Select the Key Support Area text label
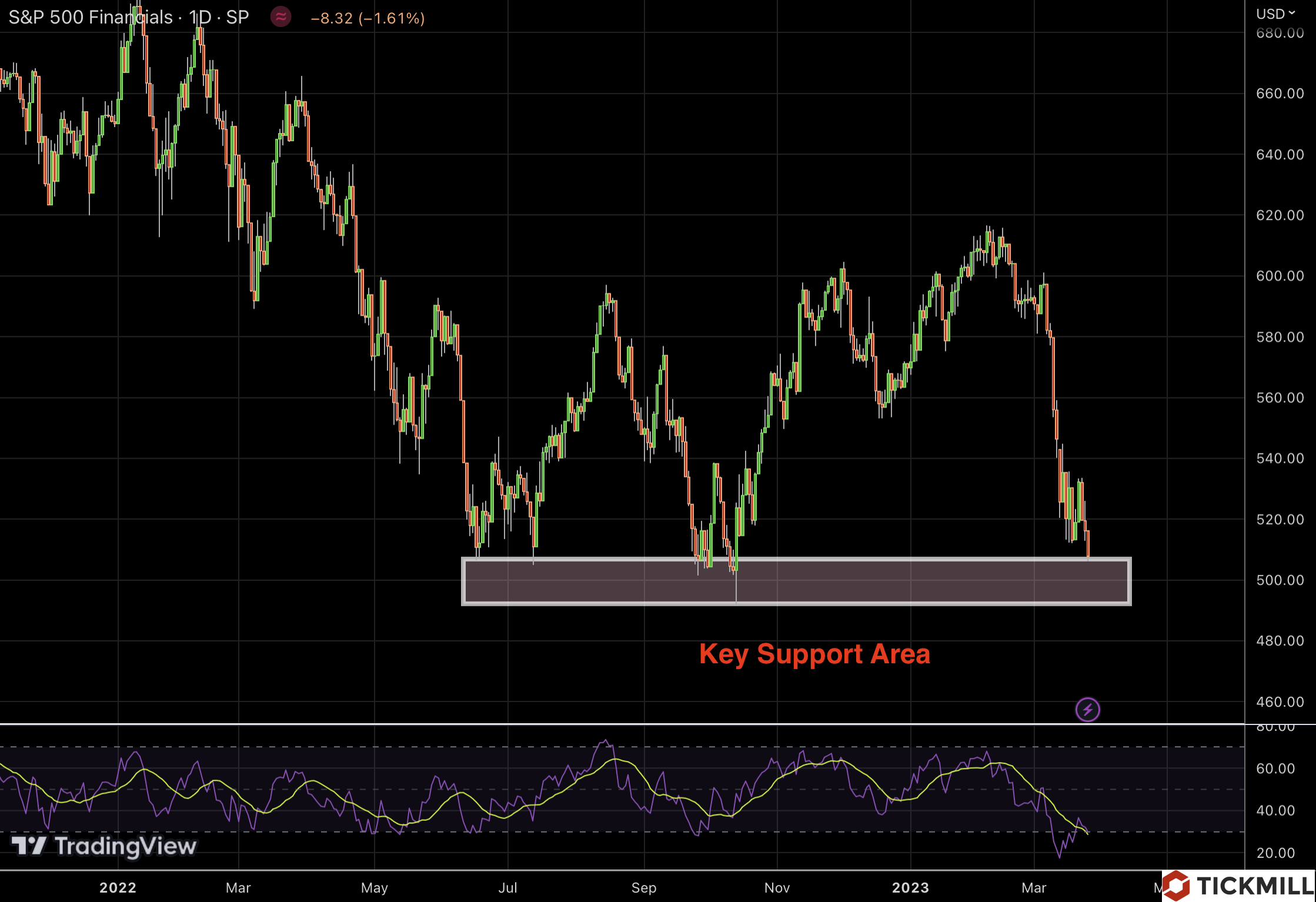The height and width of the screenshot is (902, 1316). pyautogui.click(x=814, y=654)
